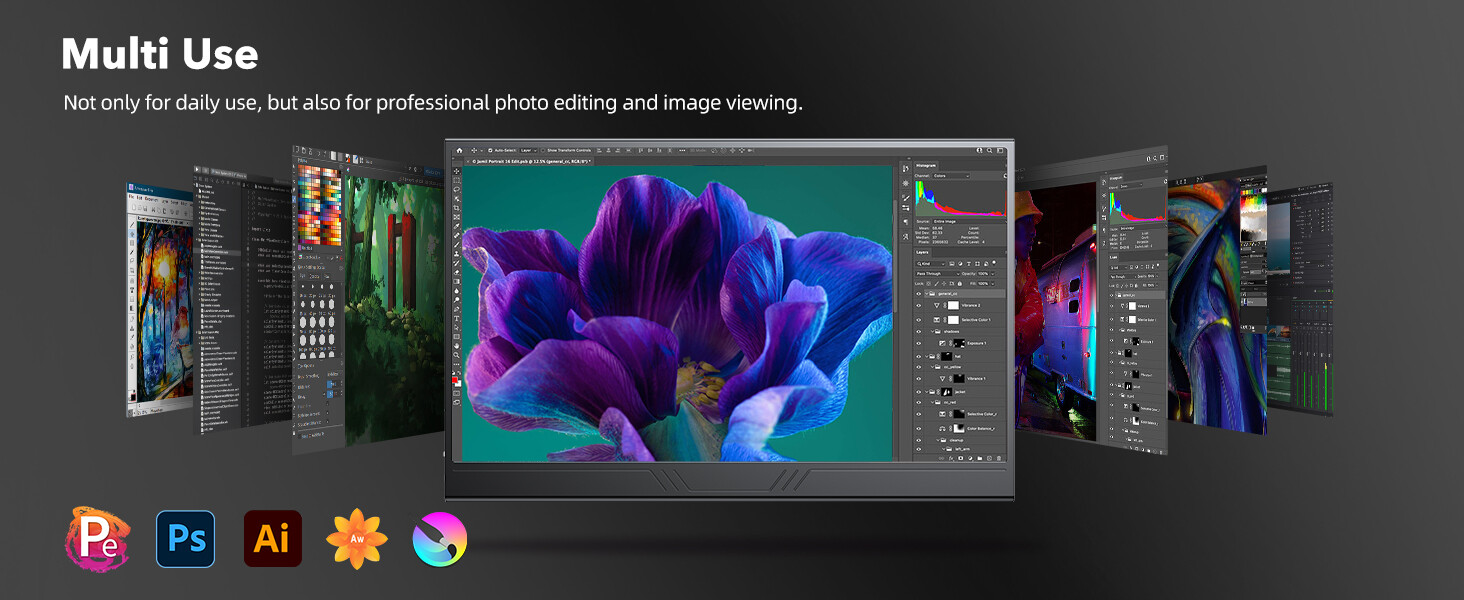Click the Photoshop Ps logo at the bottom
The width and height of the screenshot is (1464, 600).
click(185, 538)
